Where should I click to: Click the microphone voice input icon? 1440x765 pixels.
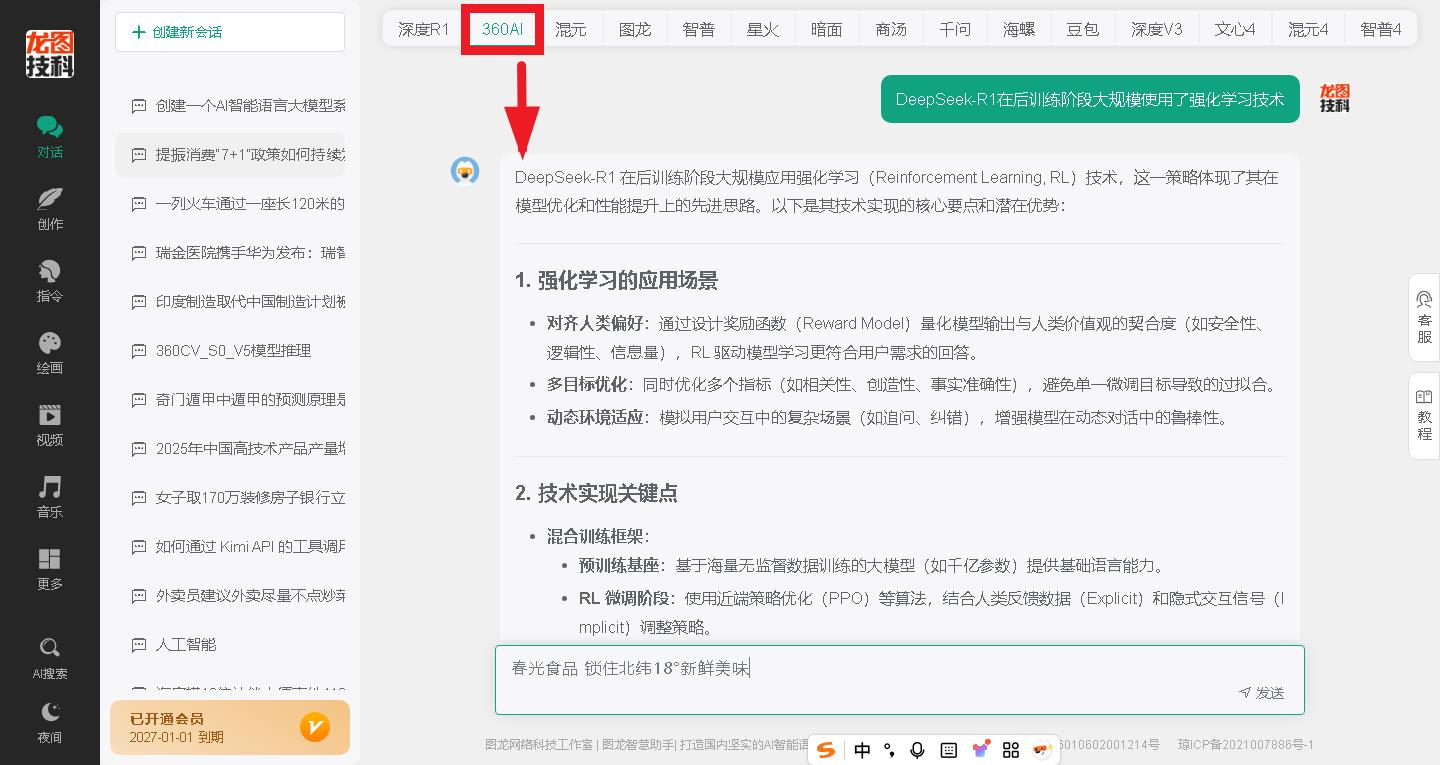(x=917, y=750)
